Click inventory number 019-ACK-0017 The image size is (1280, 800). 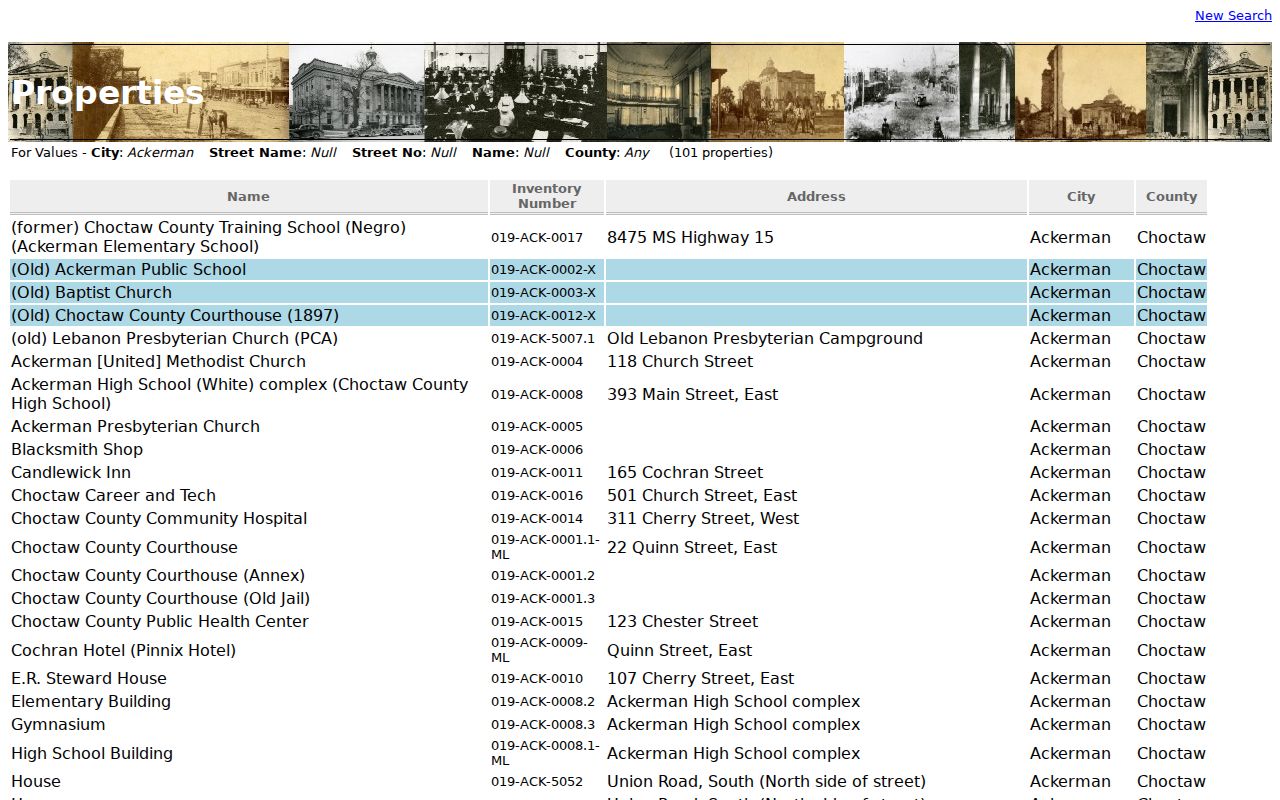click(x=537, y=238)
